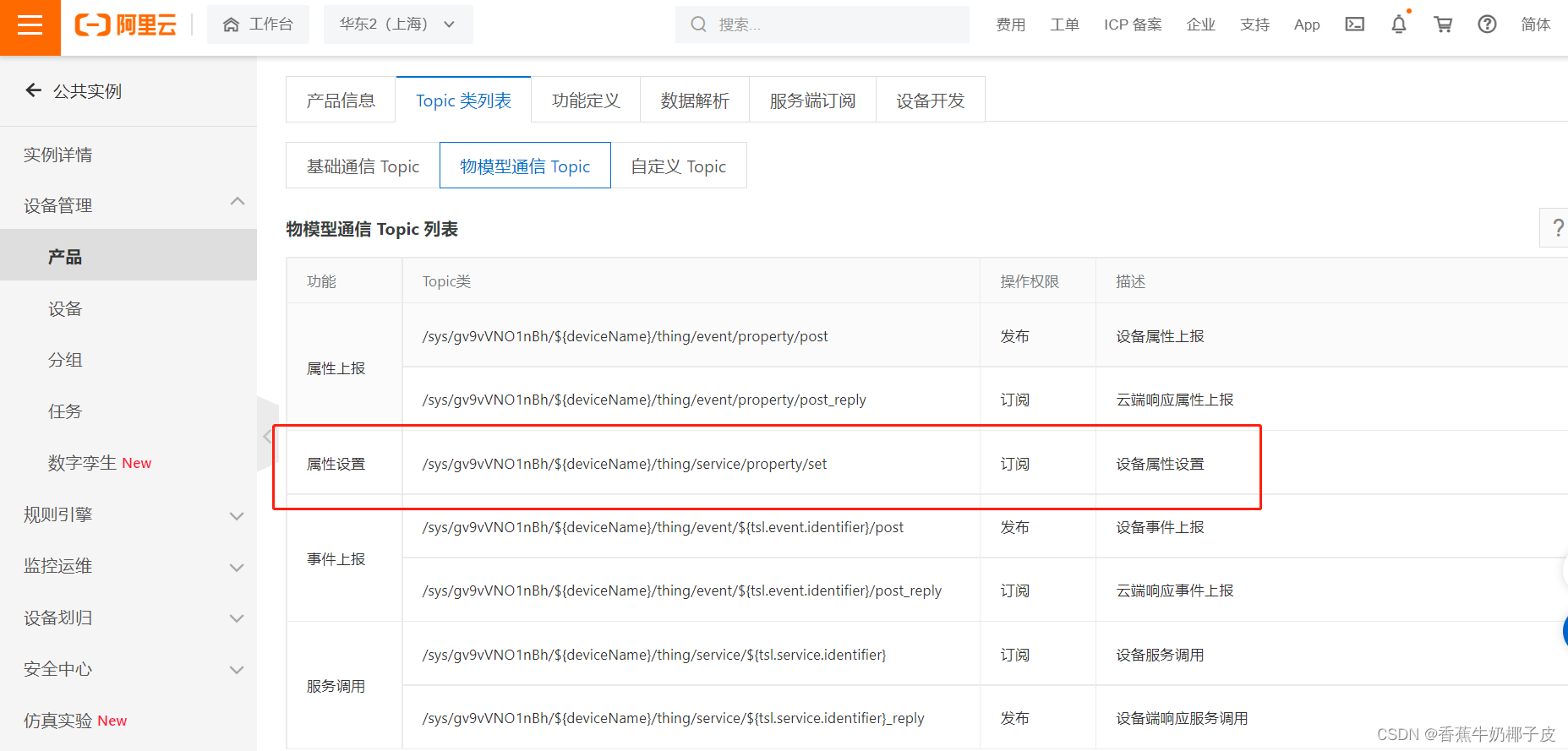The width and height of the screenshot is (1568, 751).
Task: Open the help question mark icon
Action: click(x=1487, y=24)
